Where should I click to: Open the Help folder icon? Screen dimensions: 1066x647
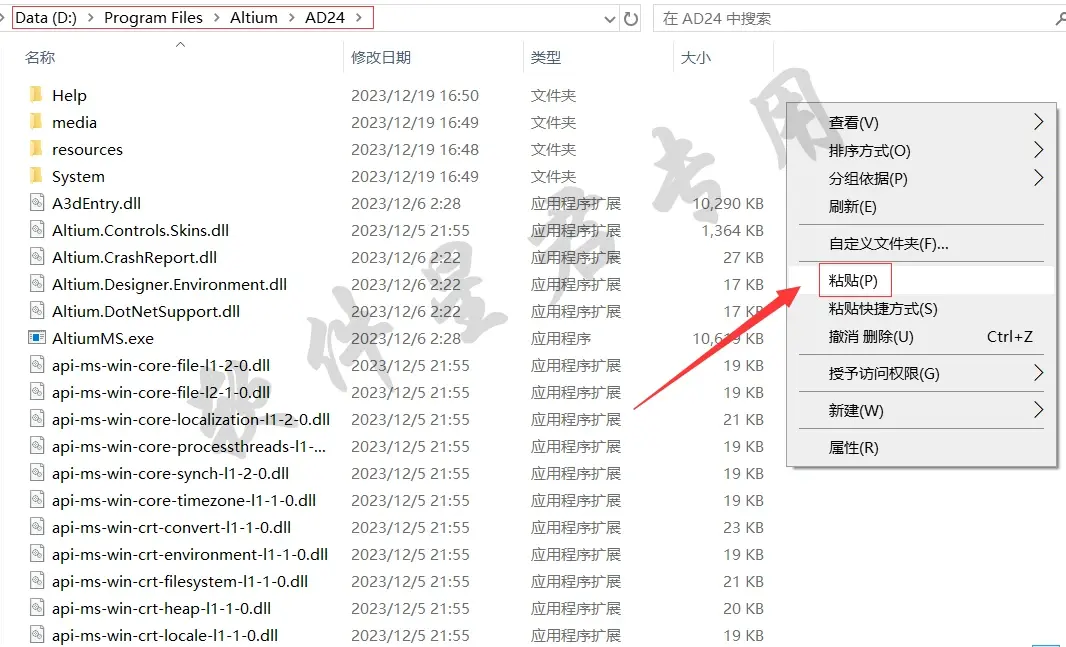click(x=36, y=94)
